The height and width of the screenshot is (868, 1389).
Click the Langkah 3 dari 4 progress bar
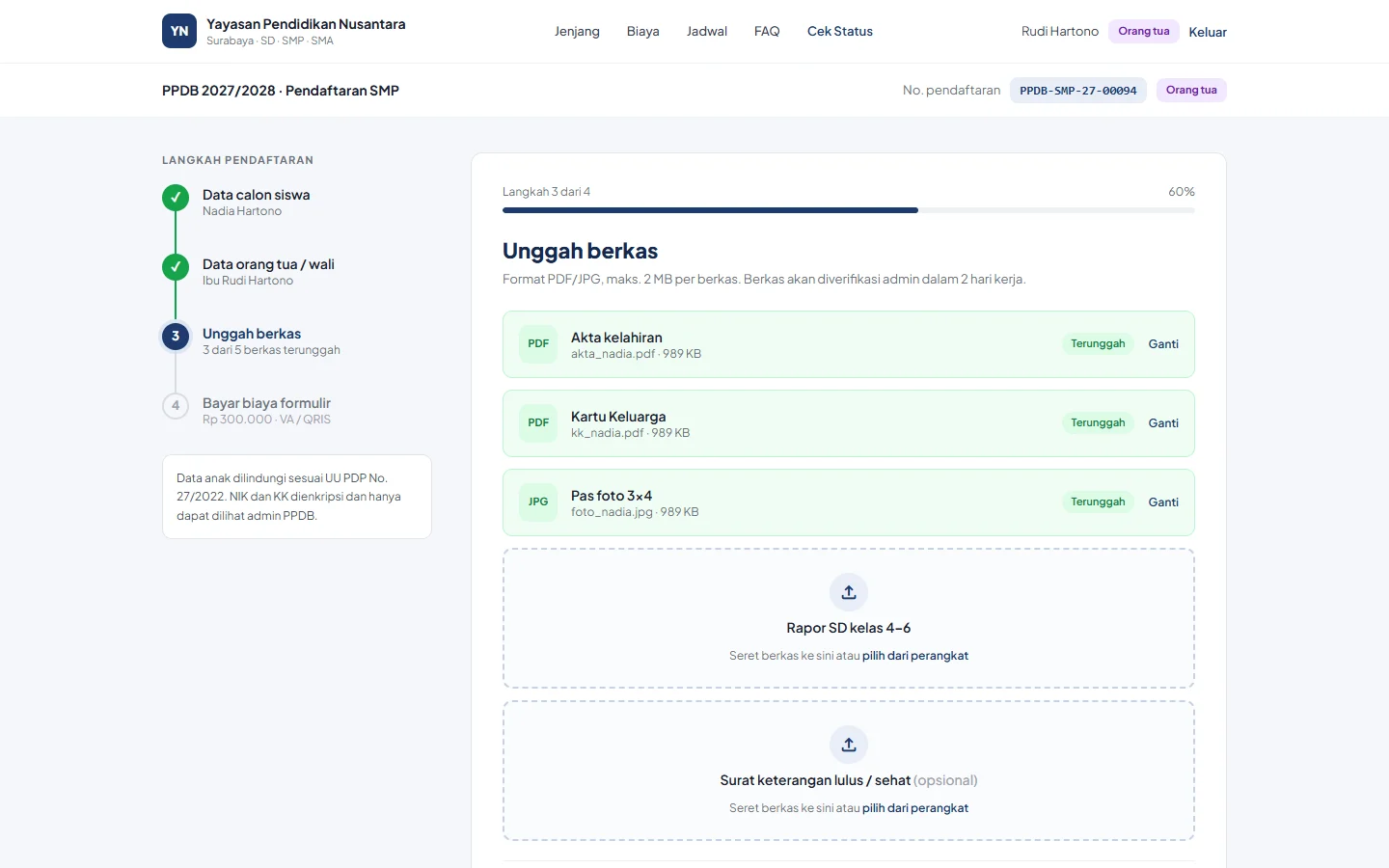tap(849, 210)
